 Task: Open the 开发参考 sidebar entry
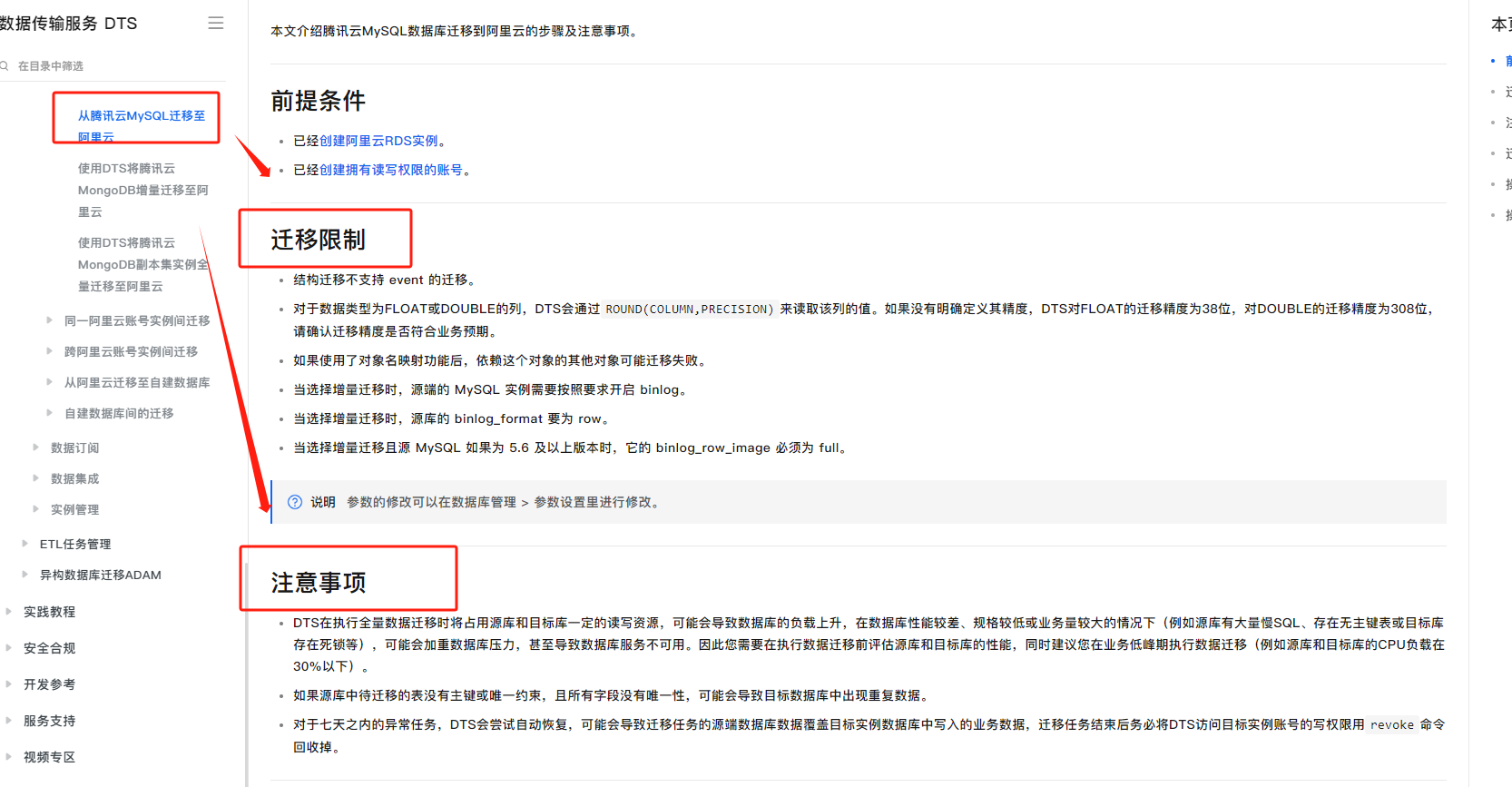click(x=50, y=684)
